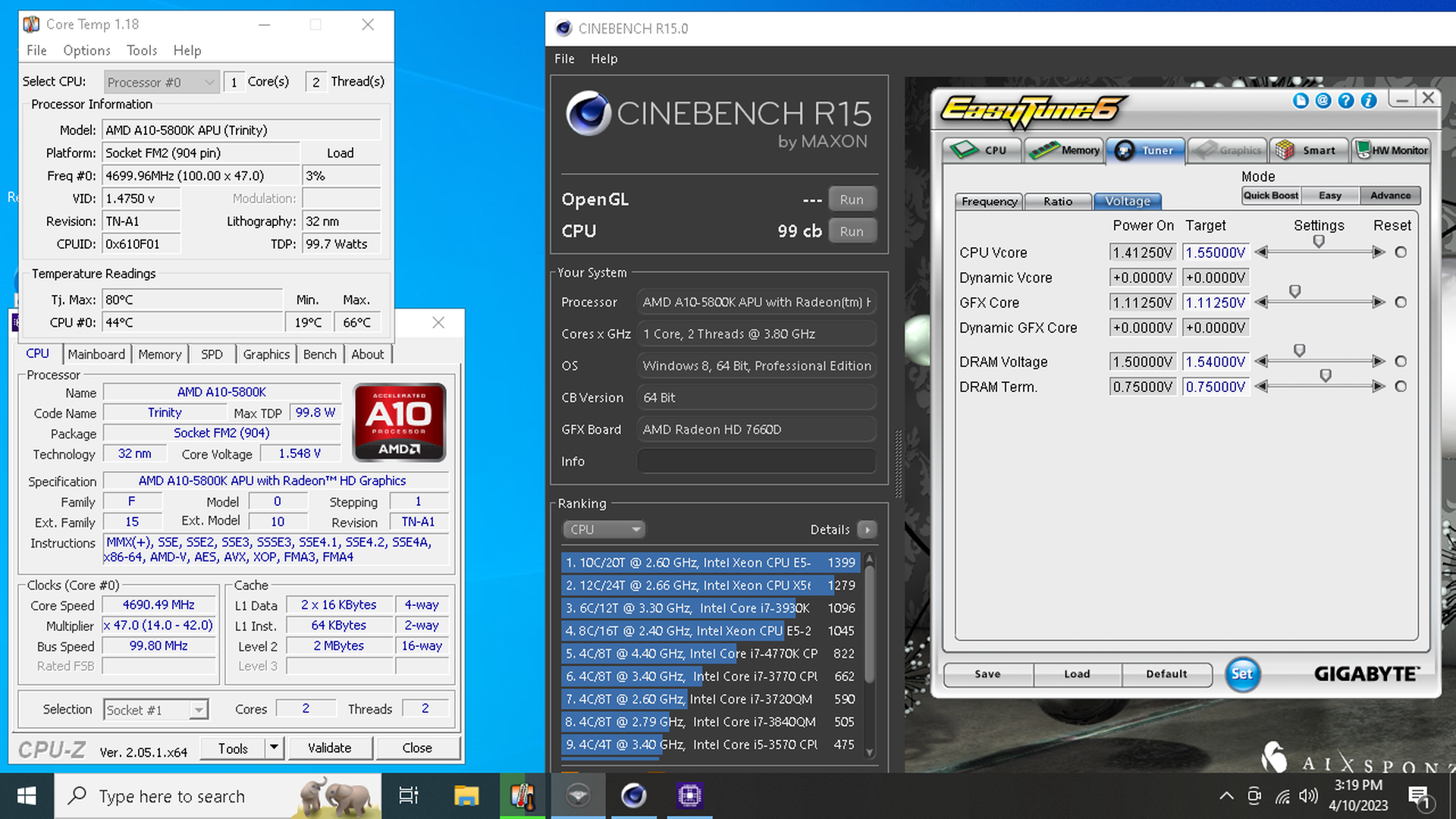Open Core Temp Tools menu
Image resolution: width=1456 pixels, height=819 pixels.
[142, 51]
